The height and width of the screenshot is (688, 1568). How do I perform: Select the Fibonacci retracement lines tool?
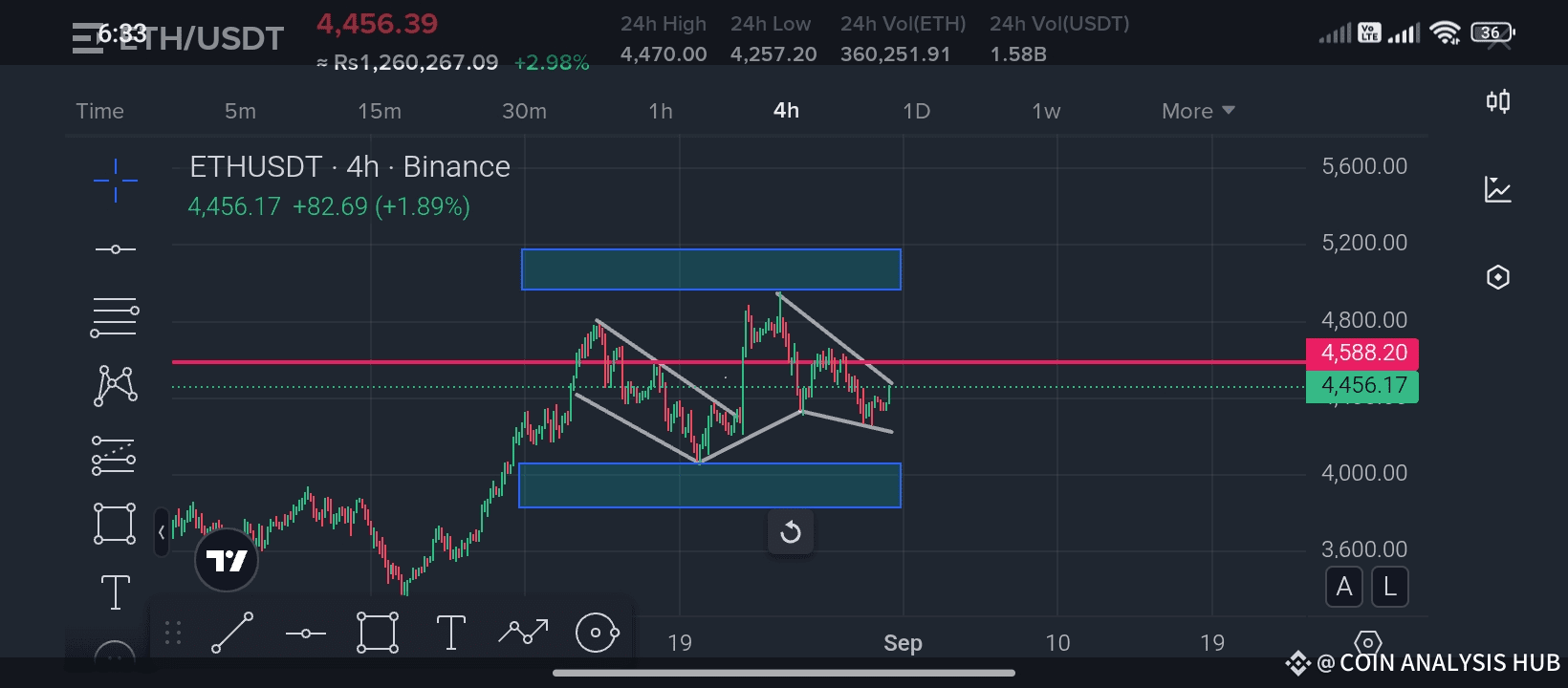pos(115,318)
